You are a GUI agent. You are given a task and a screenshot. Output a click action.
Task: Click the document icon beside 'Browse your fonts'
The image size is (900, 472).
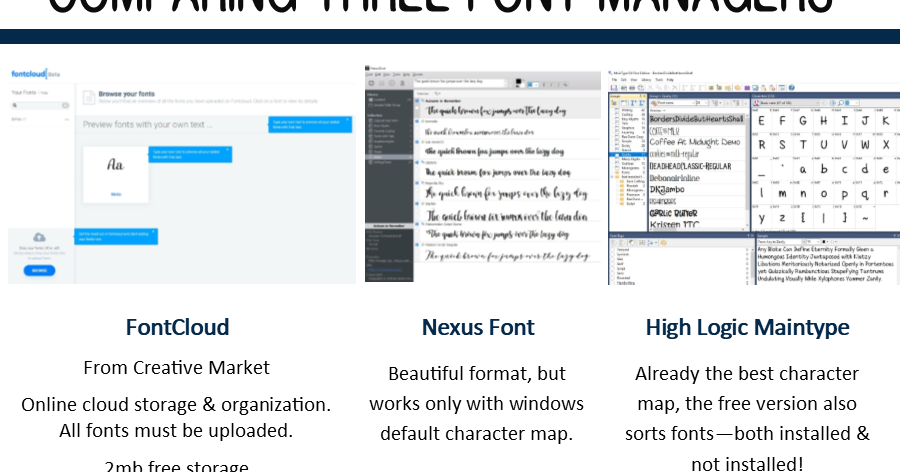coord(89,98)
